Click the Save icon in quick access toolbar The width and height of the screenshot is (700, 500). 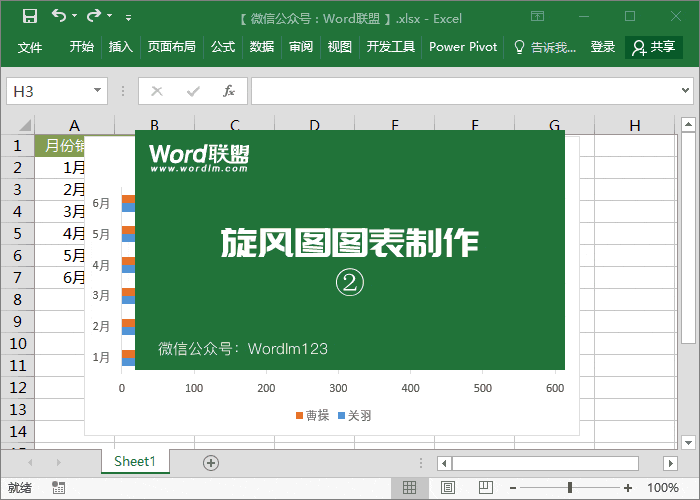30,16
